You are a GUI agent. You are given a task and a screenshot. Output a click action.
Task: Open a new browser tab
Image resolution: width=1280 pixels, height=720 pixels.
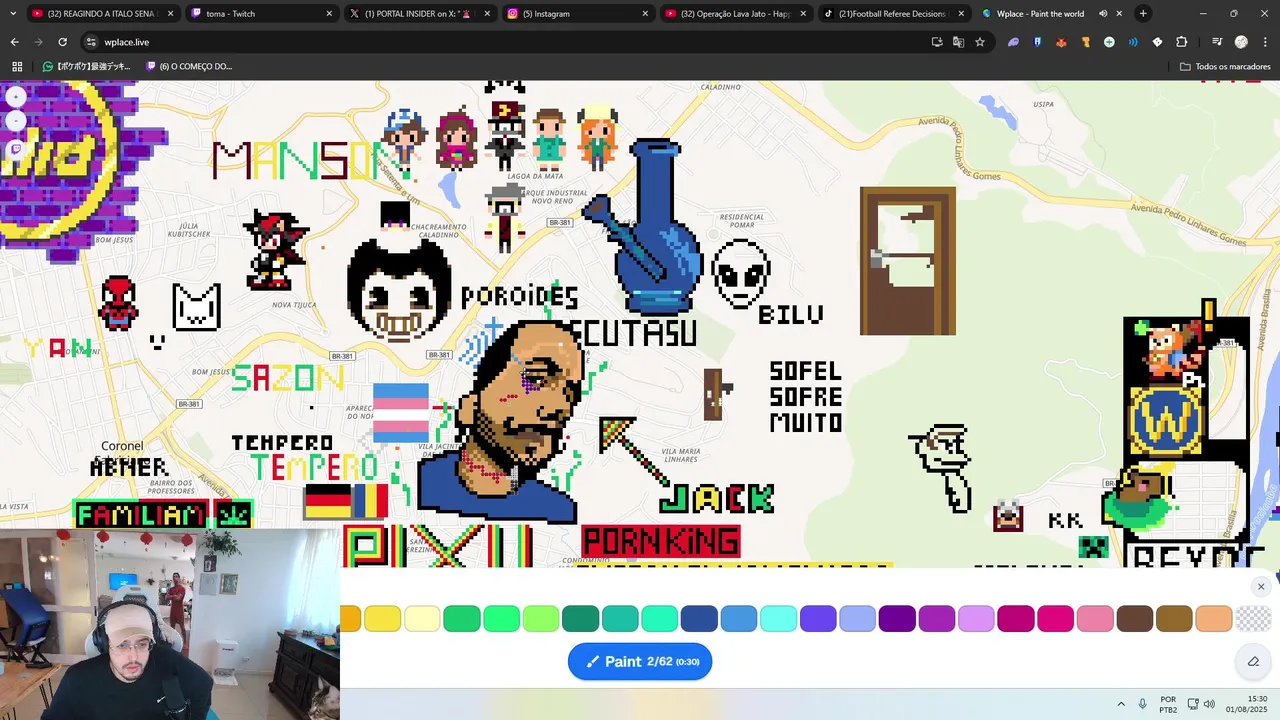coord(1143,13)
